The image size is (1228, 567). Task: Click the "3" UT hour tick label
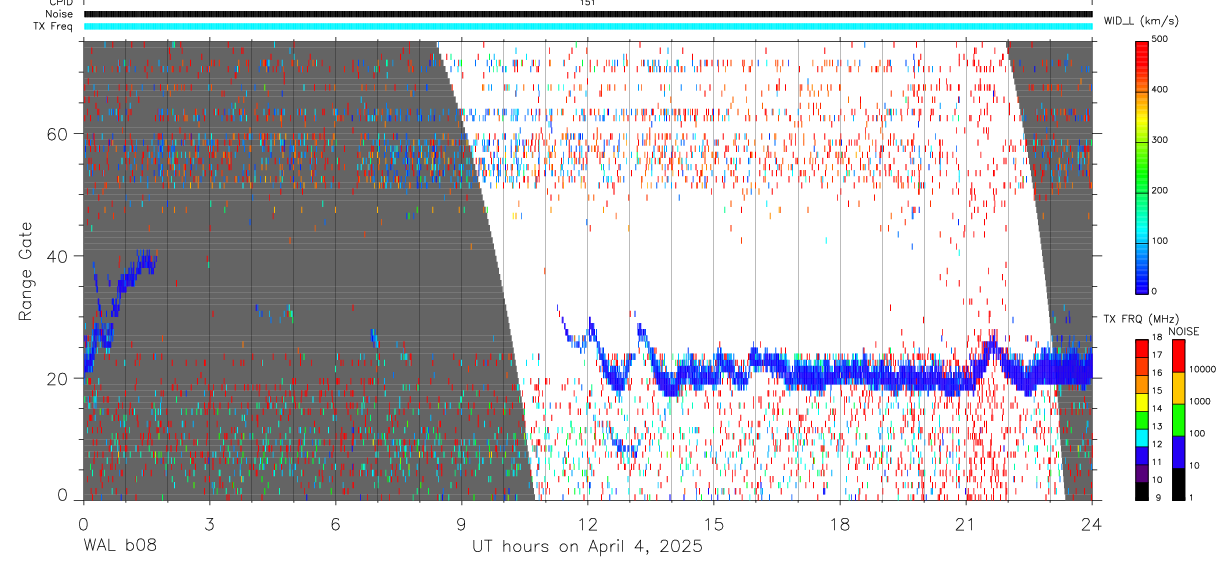point(209,523)
